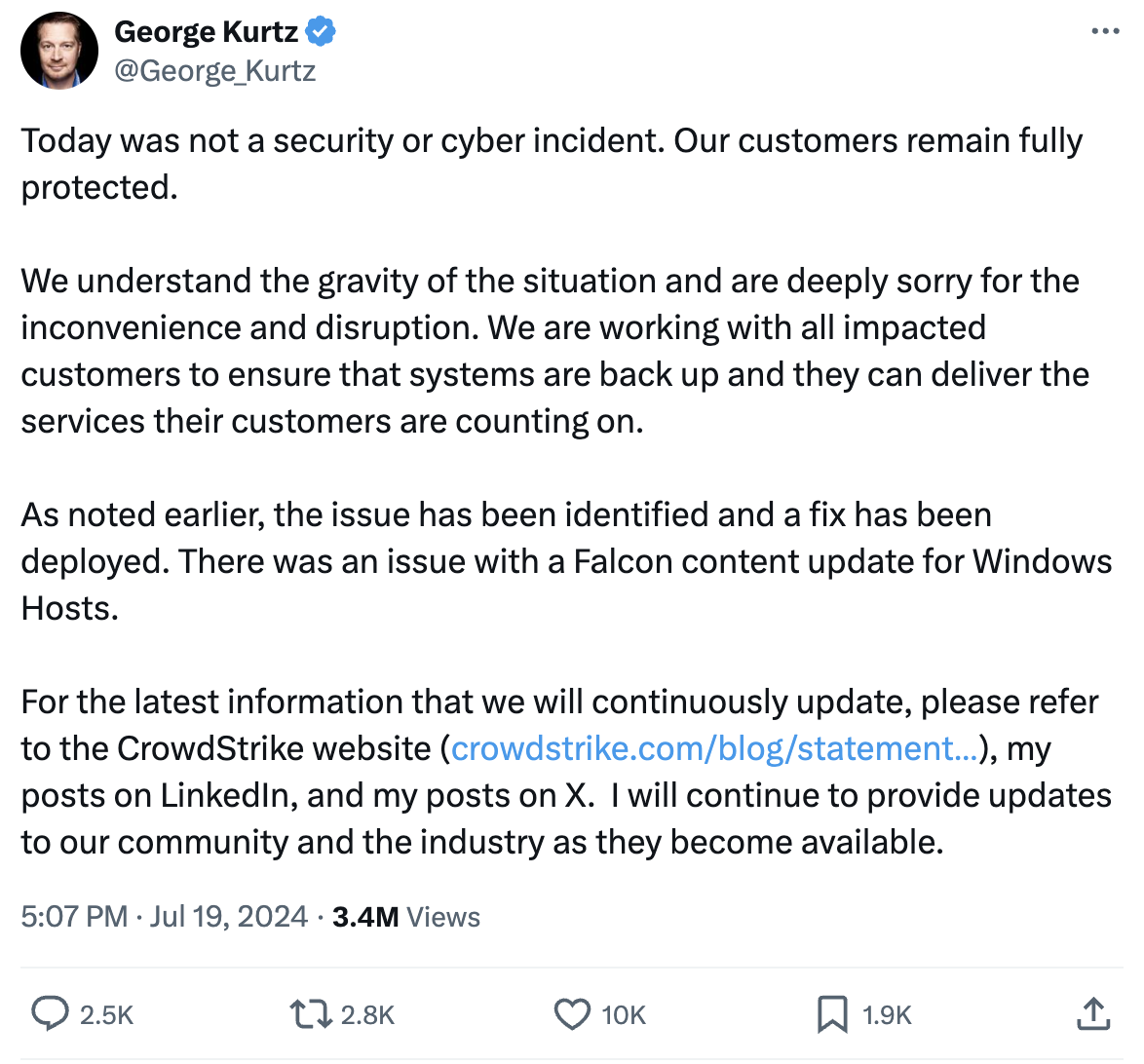Click the George Kurtz display name
The width and height of the screenshot is (1144, 1064).
pos(207,32)
